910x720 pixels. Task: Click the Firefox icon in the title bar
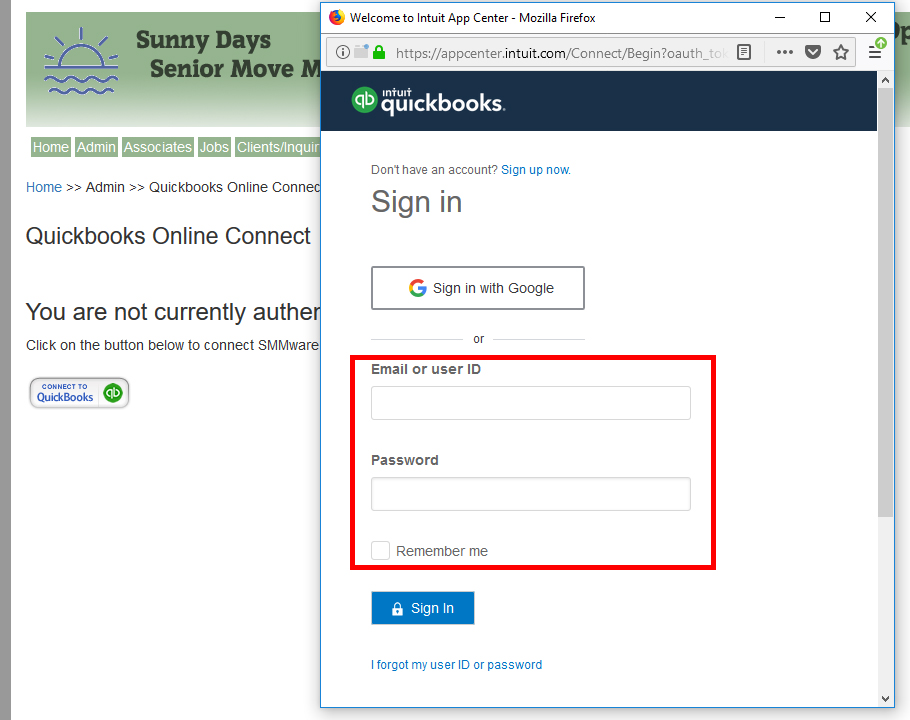[337, 17]
